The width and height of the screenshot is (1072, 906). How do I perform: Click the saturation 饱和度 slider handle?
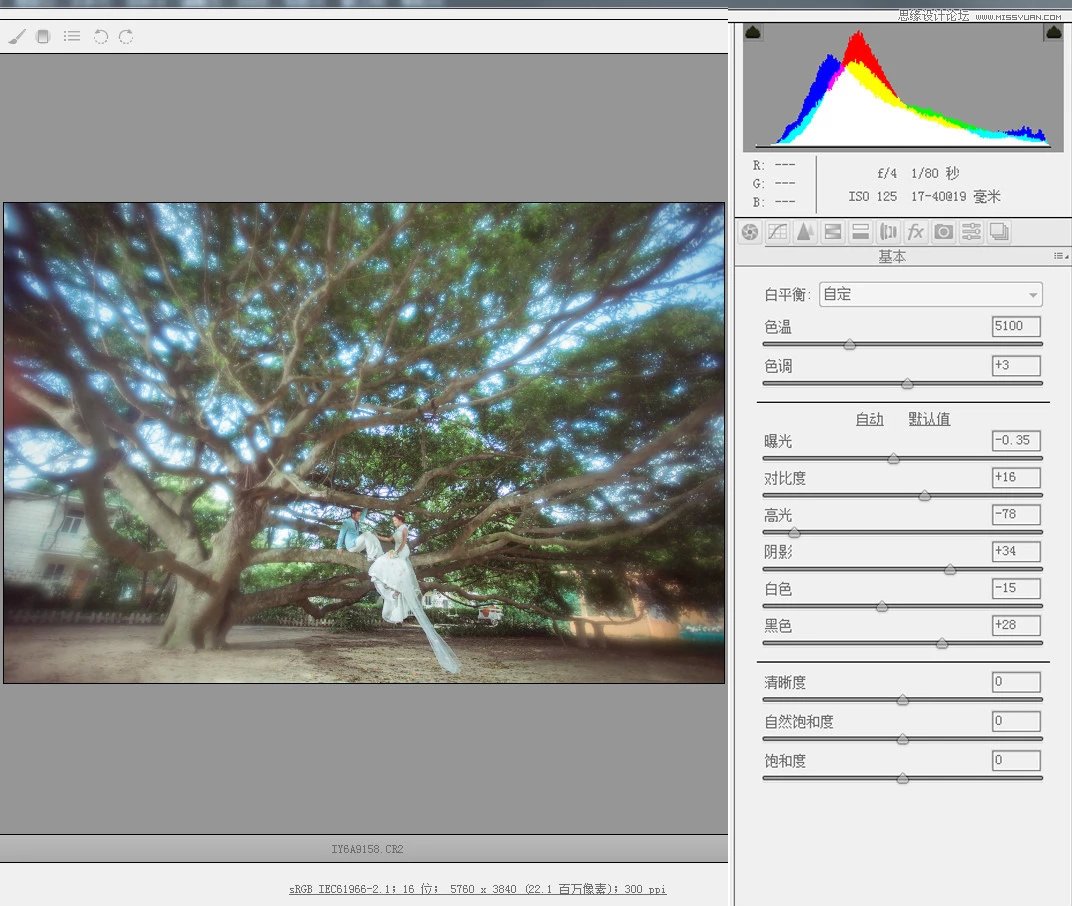pos(902,779)
